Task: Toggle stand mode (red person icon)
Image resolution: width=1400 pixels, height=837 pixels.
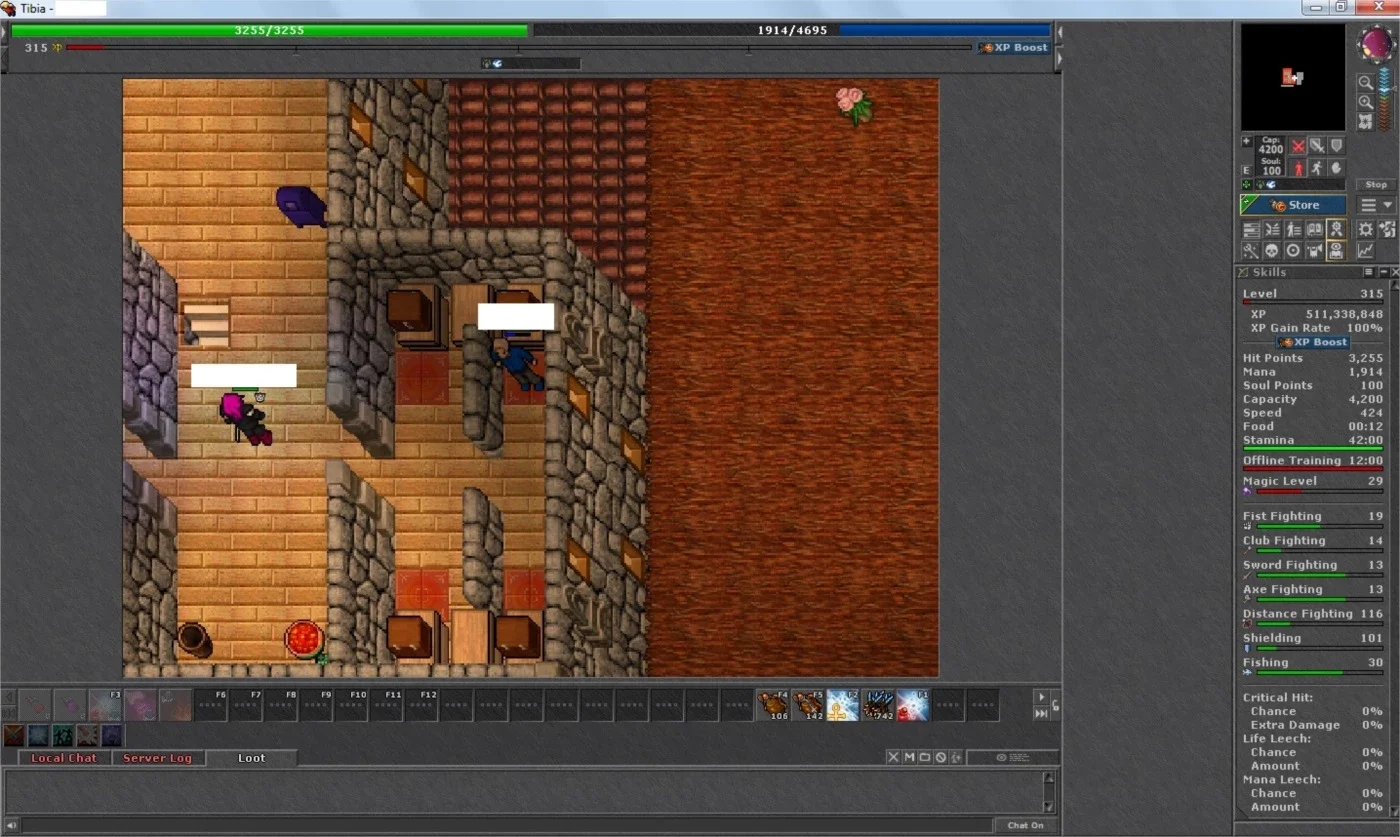Action: (1299, 168)
